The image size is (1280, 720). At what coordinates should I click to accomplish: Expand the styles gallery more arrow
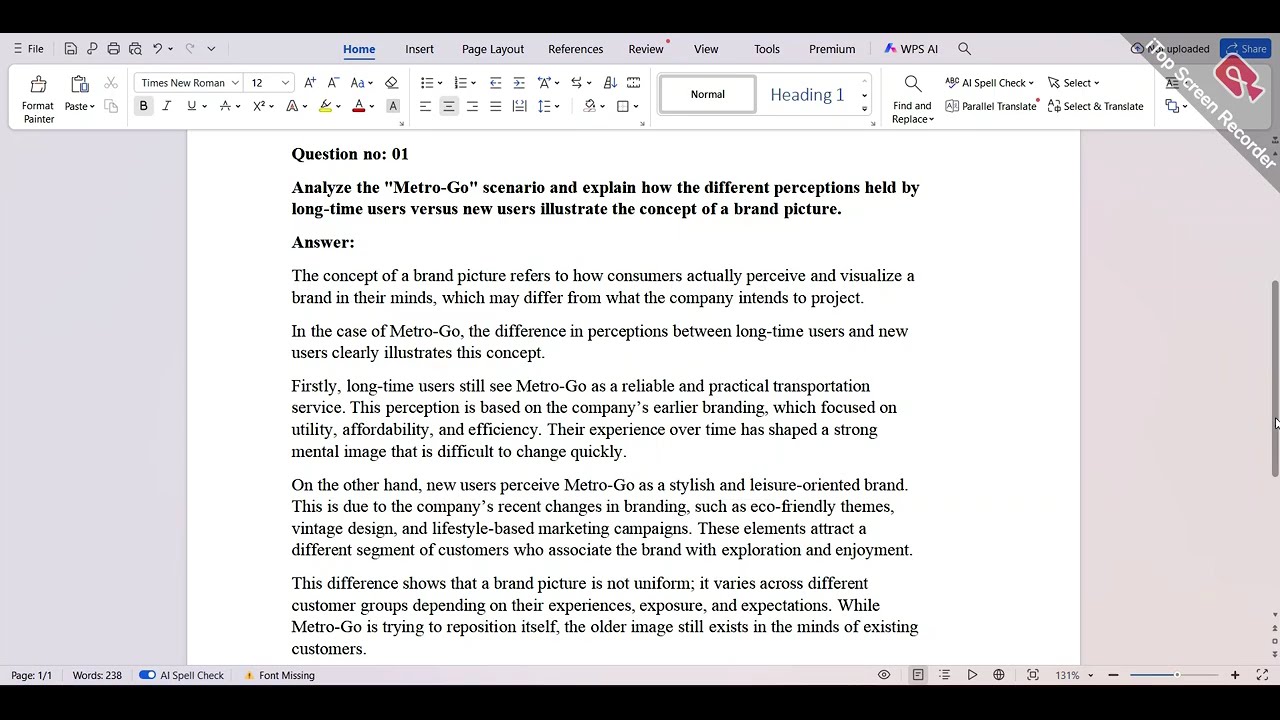pos(864,109)
